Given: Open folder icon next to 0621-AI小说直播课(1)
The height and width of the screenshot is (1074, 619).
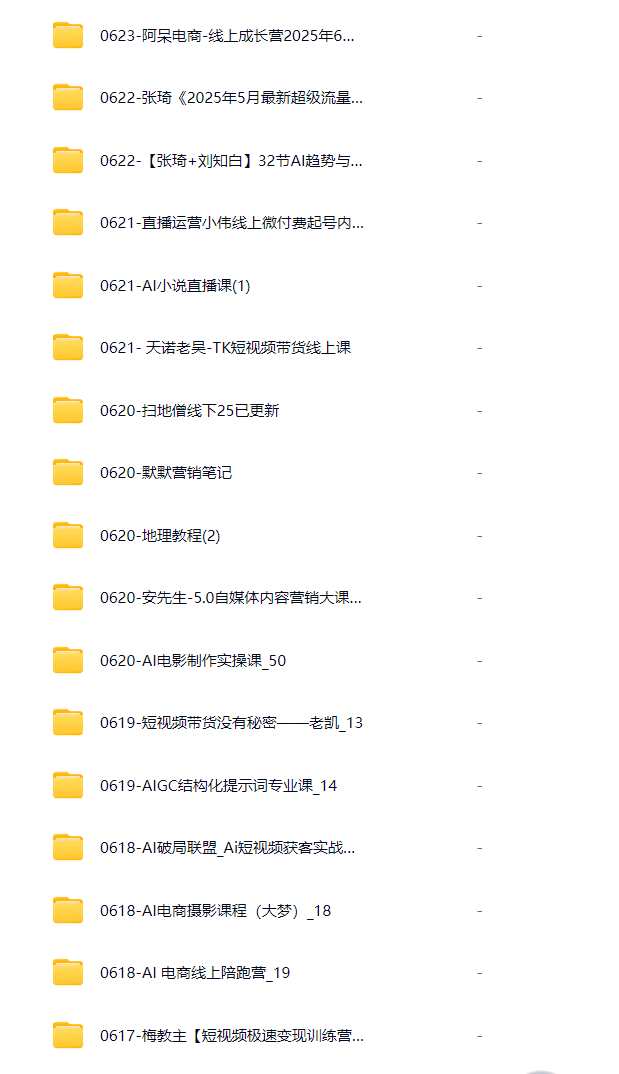Looking at the screenshot, I should 68,286.
